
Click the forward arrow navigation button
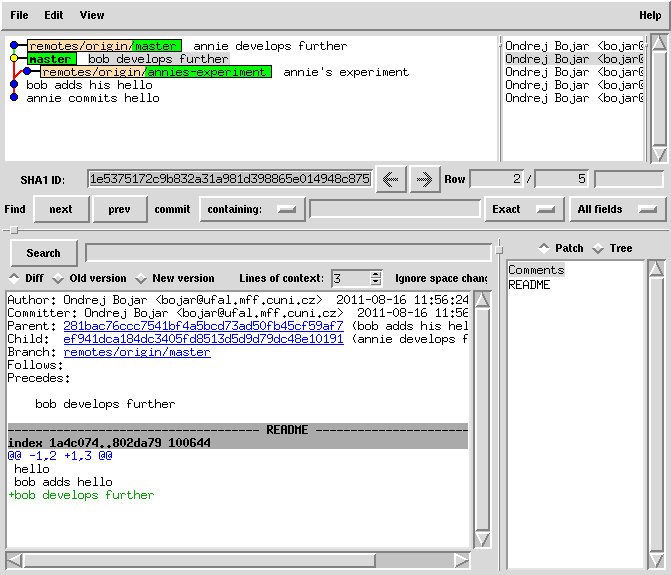424,179
